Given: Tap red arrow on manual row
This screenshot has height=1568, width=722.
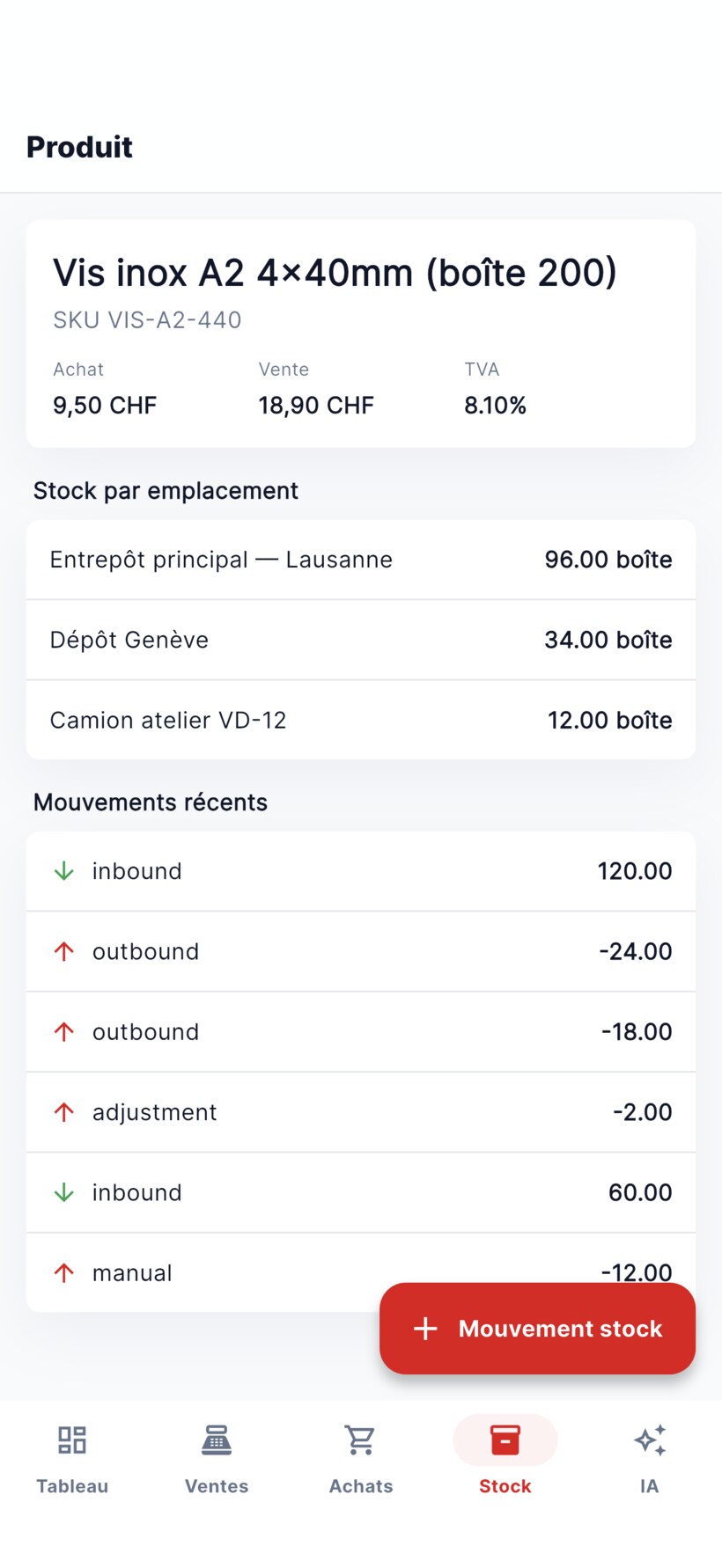Looking at the screenshot, I should 64,1272.
